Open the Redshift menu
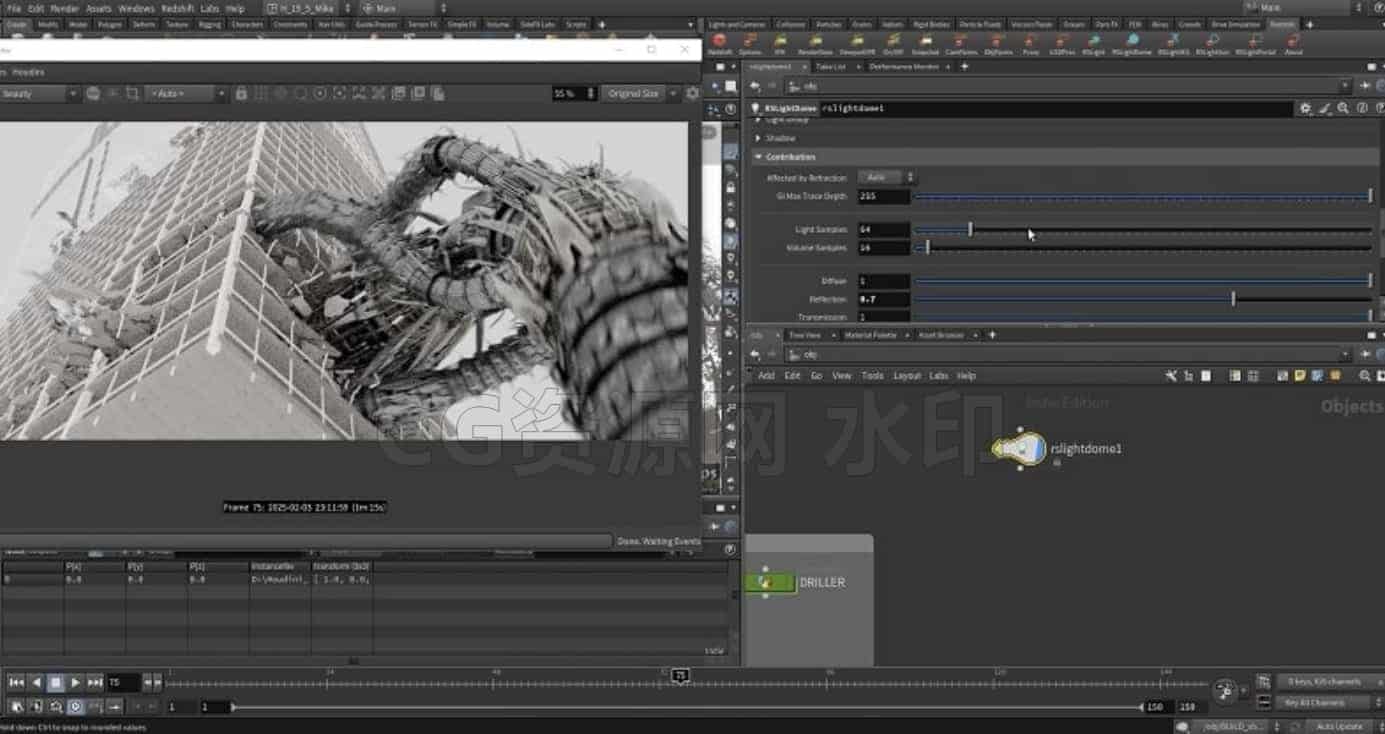This screenshot has width=1385, height=734. [176, 8]
